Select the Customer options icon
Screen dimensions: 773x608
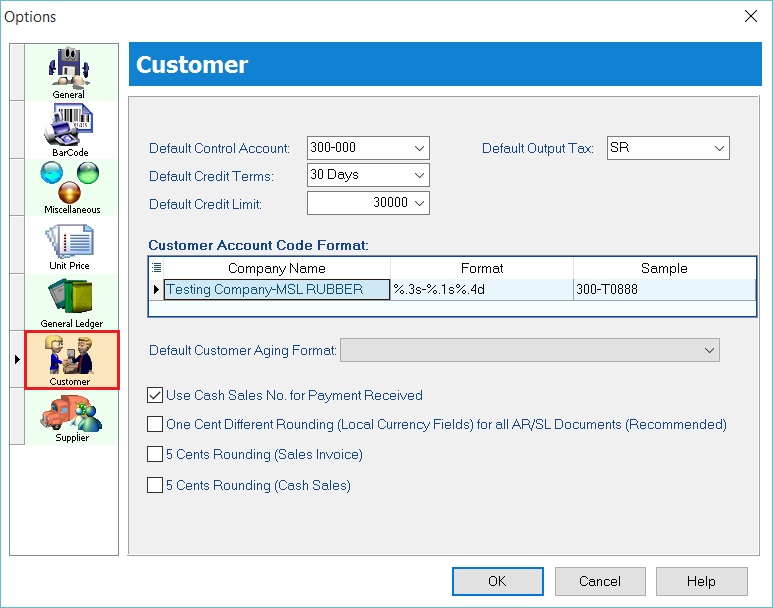70,360
